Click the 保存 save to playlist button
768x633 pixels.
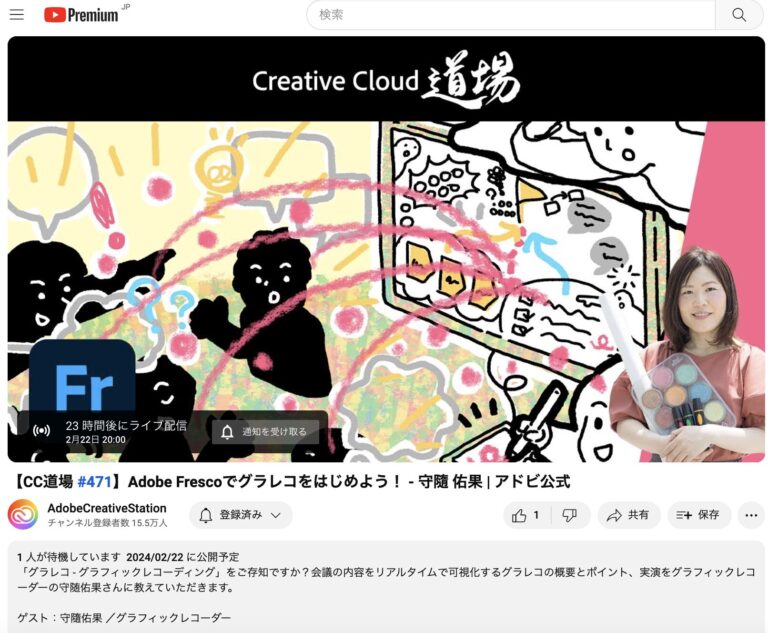tap(698, 515)
